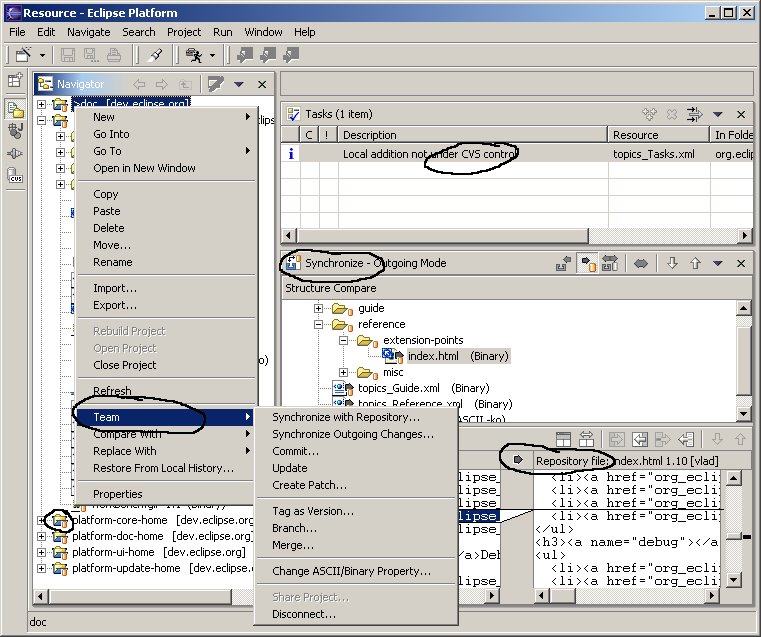Click the Open Perspective icon in left bar
761x637 pixels.
[16, 80]
